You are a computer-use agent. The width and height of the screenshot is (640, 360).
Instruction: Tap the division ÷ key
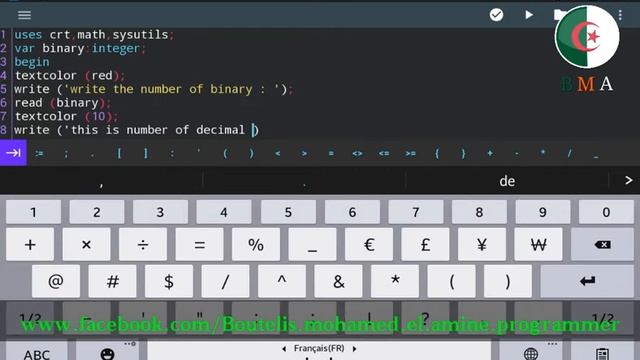143,244
